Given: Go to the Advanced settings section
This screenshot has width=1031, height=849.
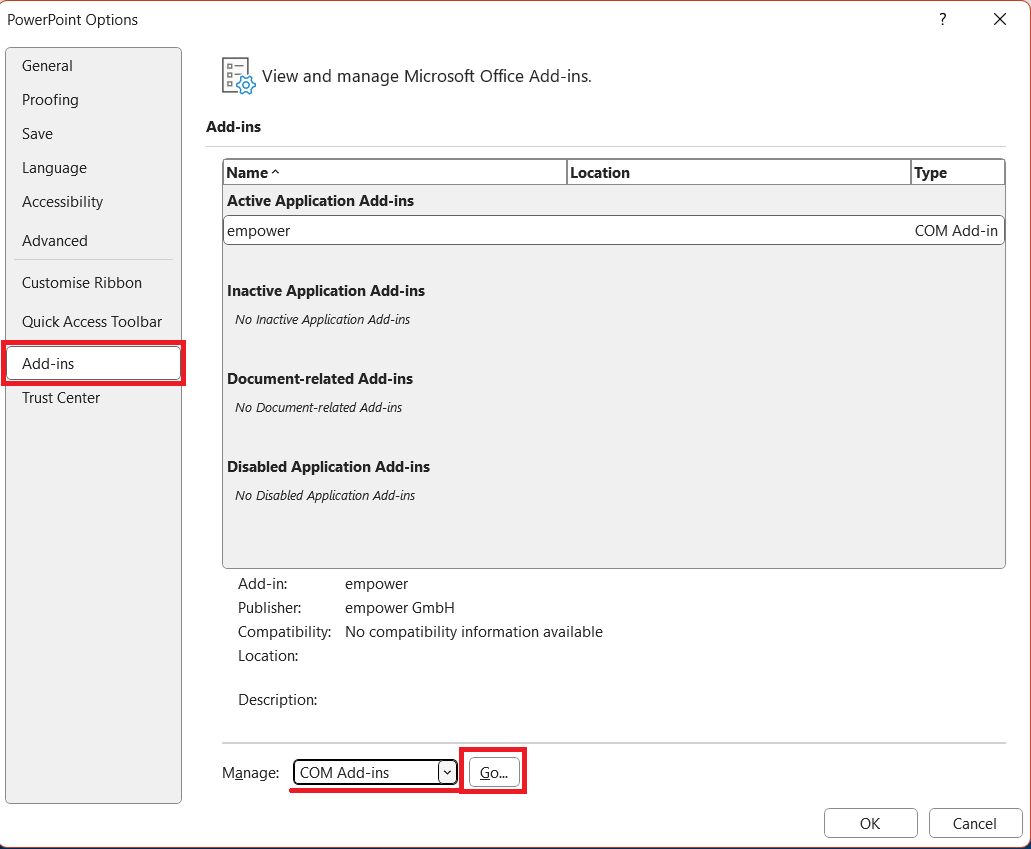Looking at the screenshot, I should [x=54, y=241].
